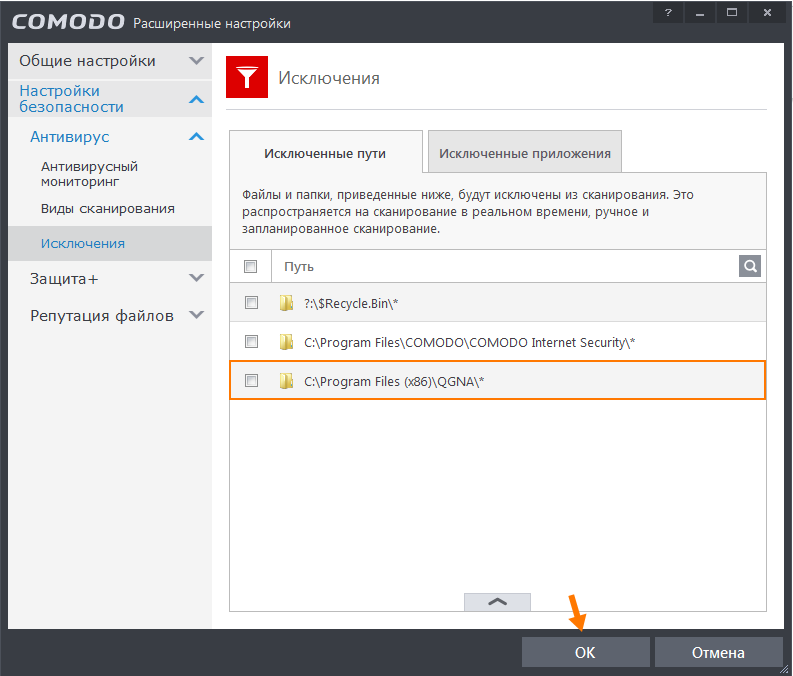Open Общие настройки section
The height and width of the screenshot is (676, 793).
click(87, 61)
